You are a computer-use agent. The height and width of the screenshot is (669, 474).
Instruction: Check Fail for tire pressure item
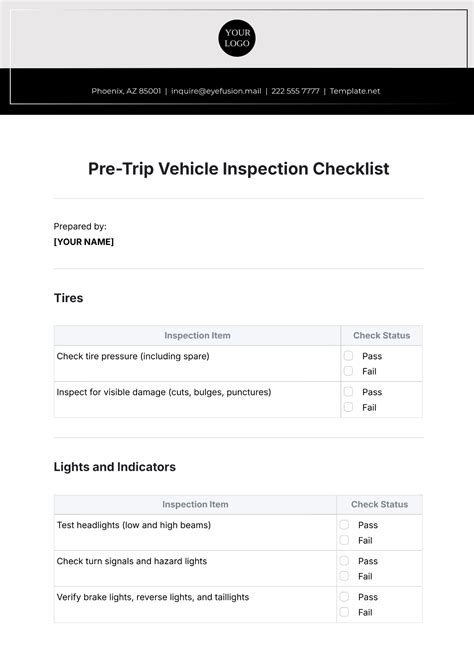[349, 371]
